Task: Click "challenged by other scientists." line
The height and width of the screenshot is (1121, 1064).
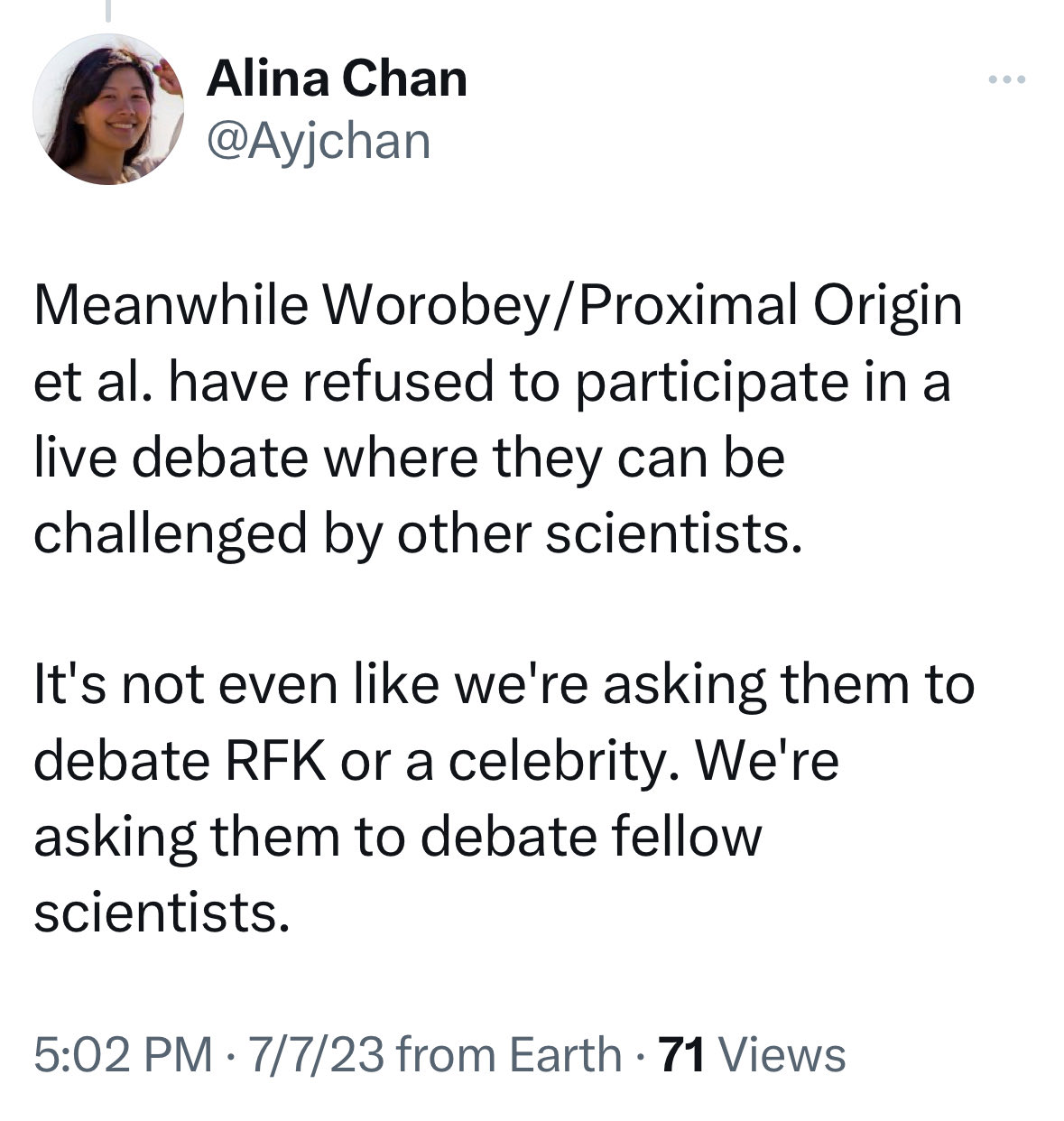Action: pyautogui.click(x=417, y=533)
